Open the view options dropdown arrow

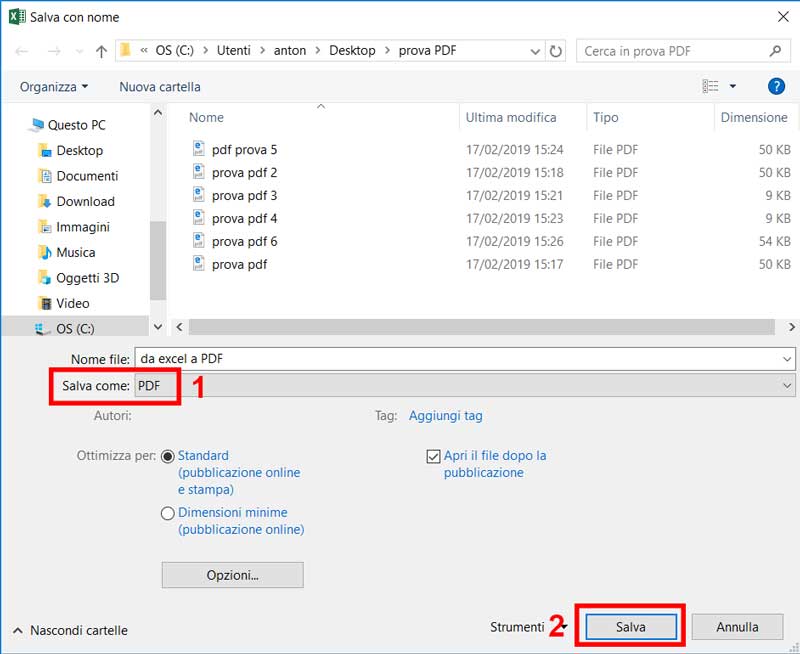(733, 86)
